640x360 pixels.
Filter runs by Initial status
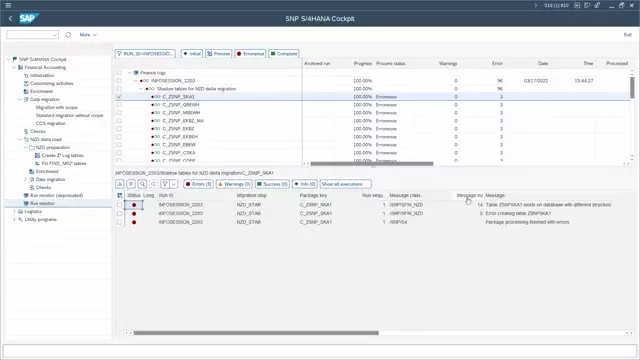coord(192,53)
